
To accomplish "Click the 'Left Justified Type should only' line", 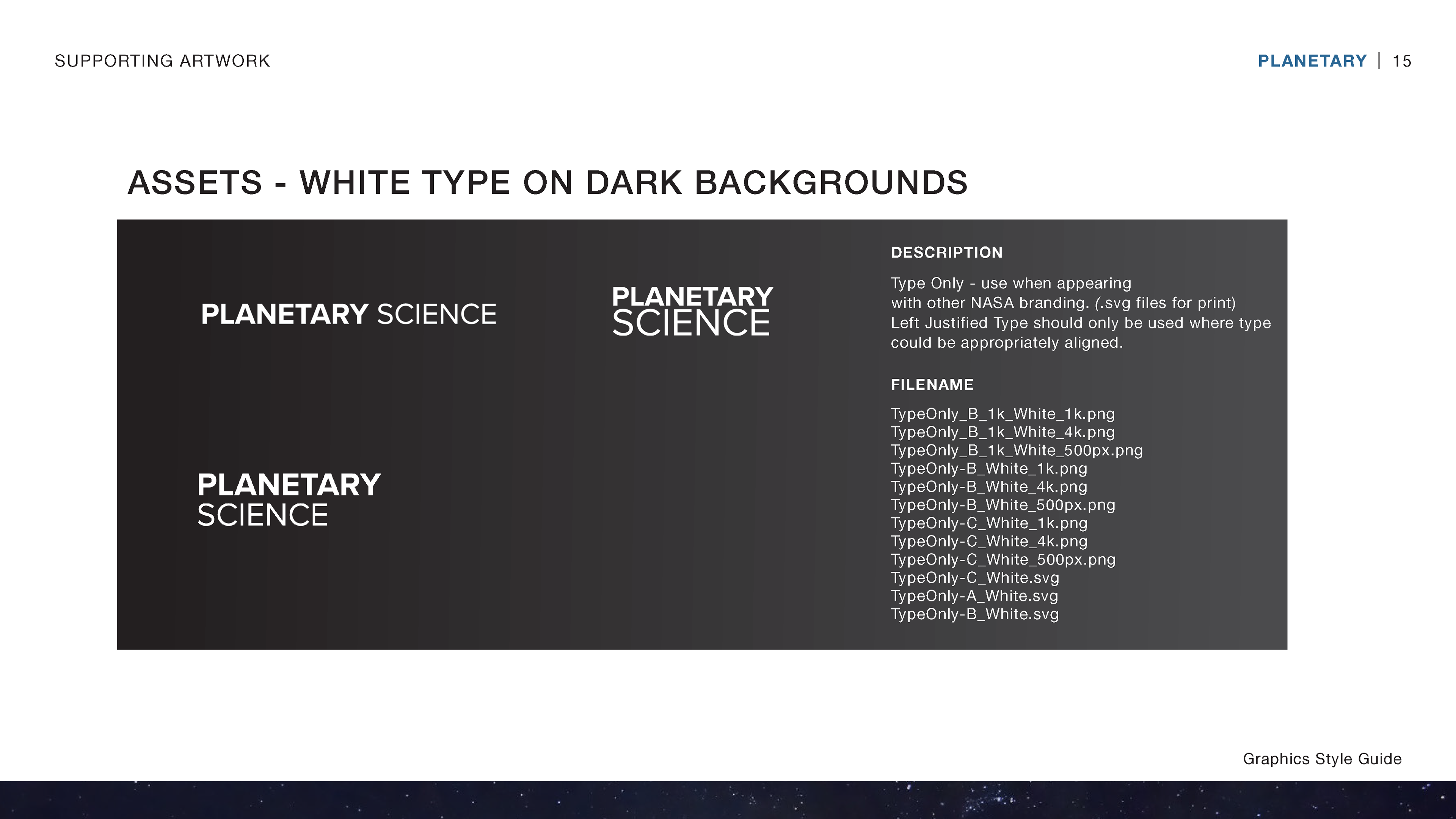I will [x=1081, y=323].
